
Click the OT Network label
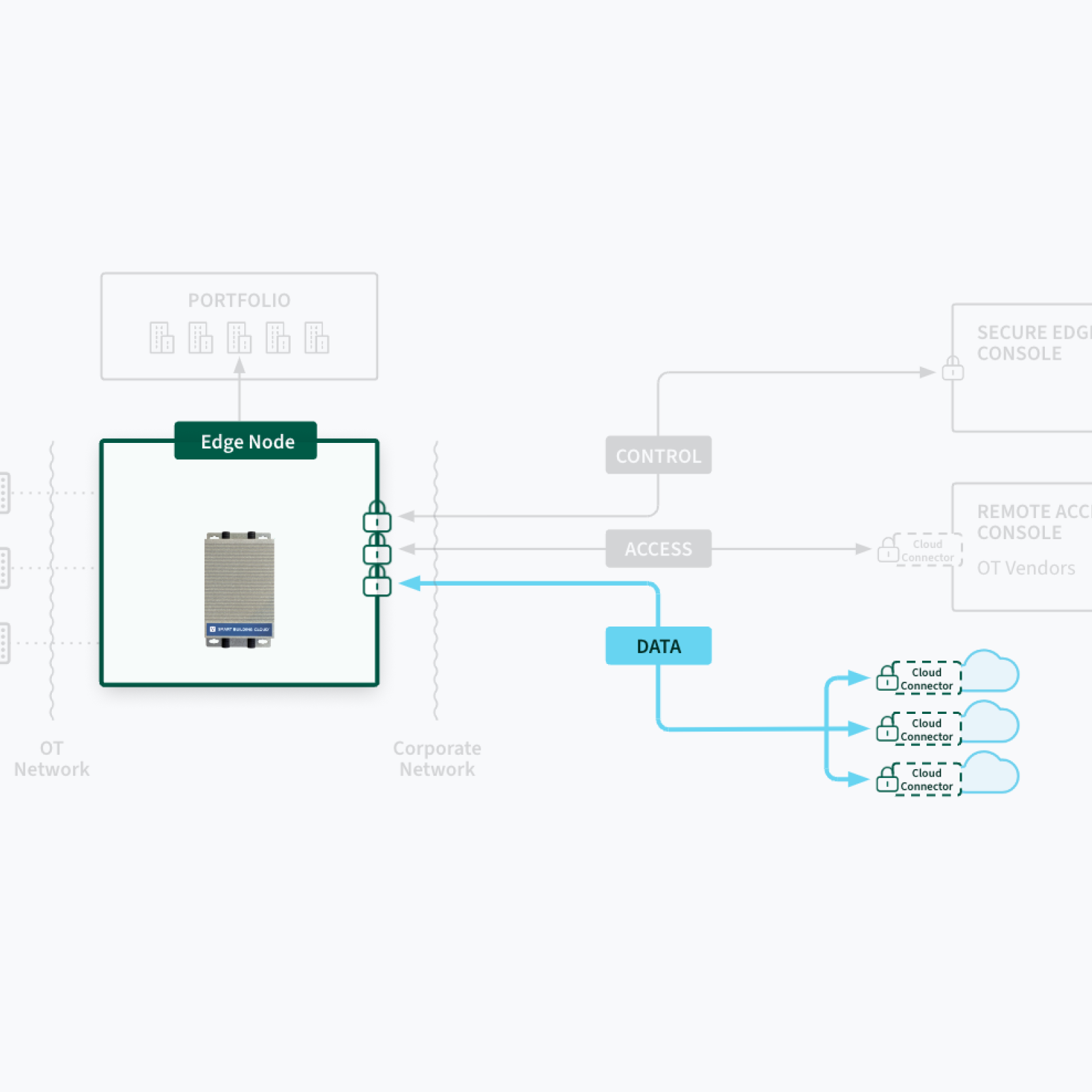click(x=52, y=758)
